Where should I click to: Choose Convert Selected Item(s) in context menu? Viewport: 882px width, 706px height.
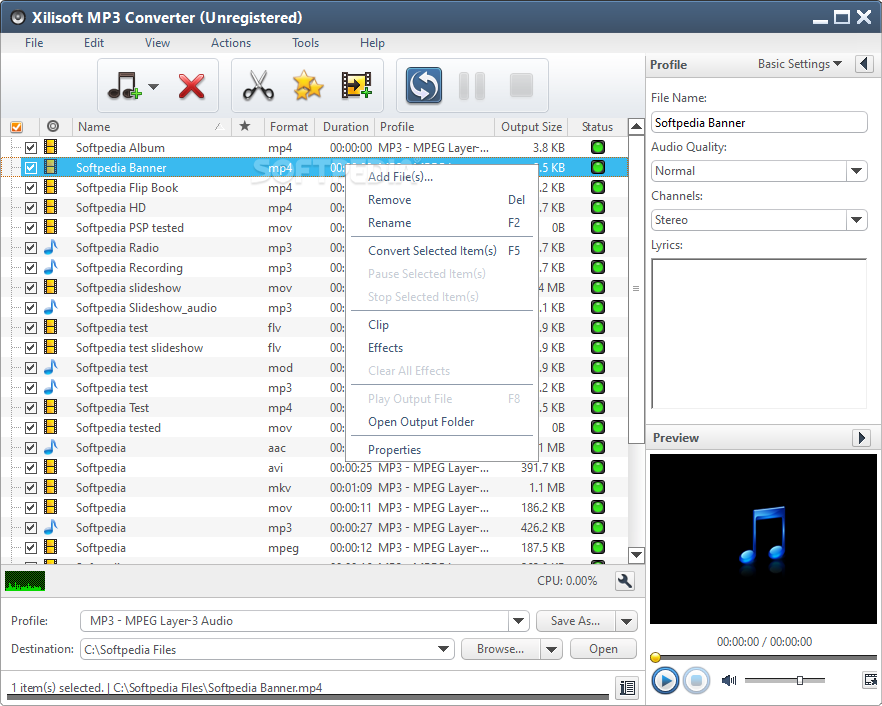pos(442,251)
